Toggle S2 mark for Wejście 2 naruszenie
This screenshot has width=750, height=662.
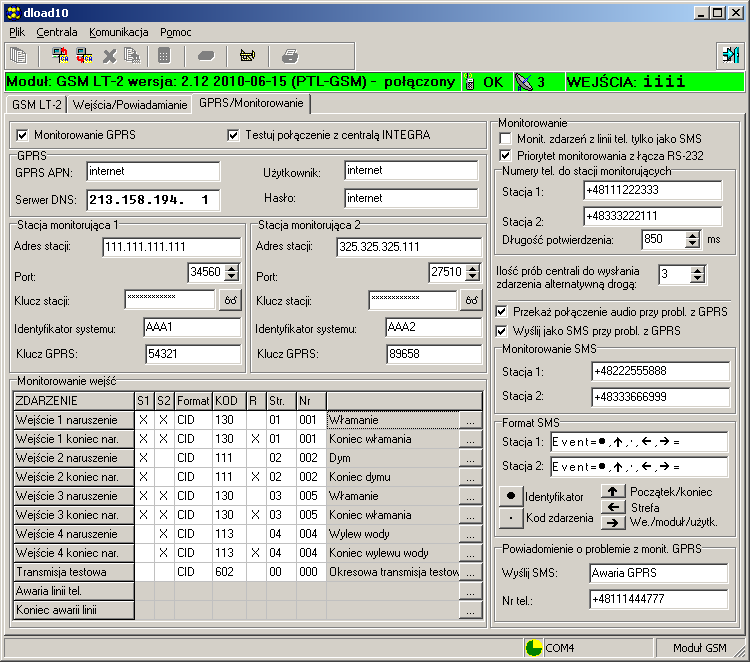click(x=164, y=458)
